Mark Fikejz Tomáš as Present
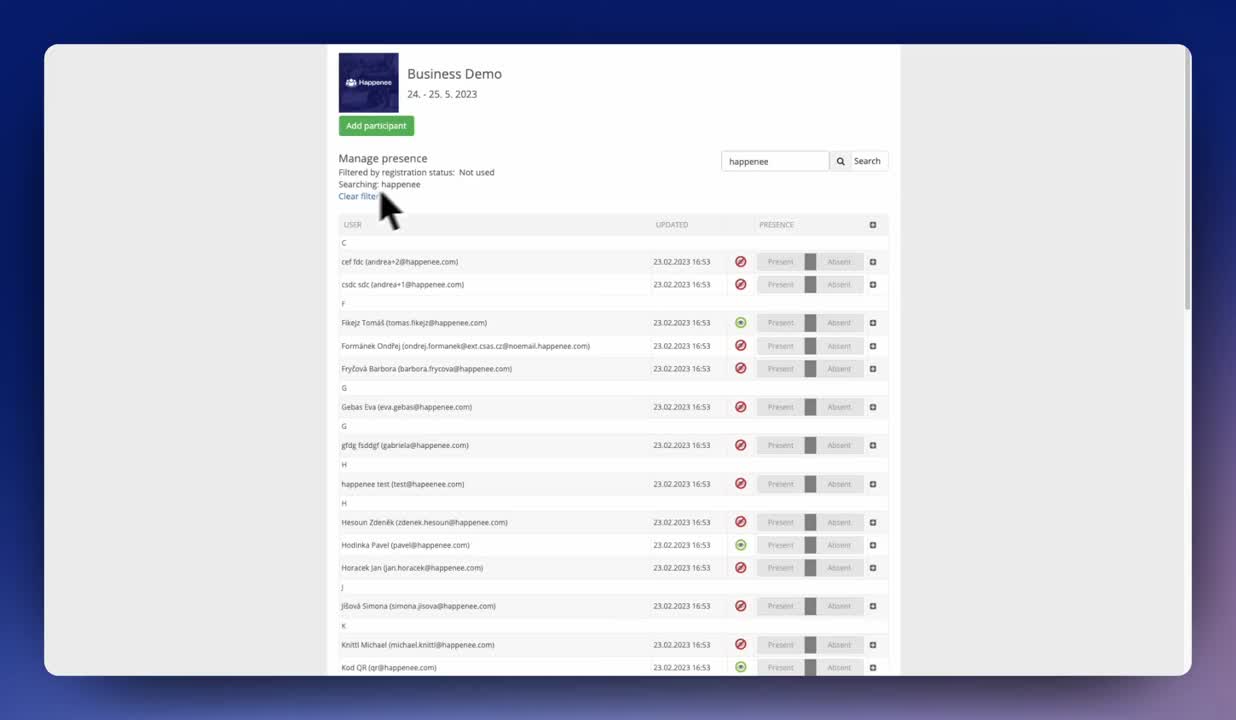 (x=781, y=323)
